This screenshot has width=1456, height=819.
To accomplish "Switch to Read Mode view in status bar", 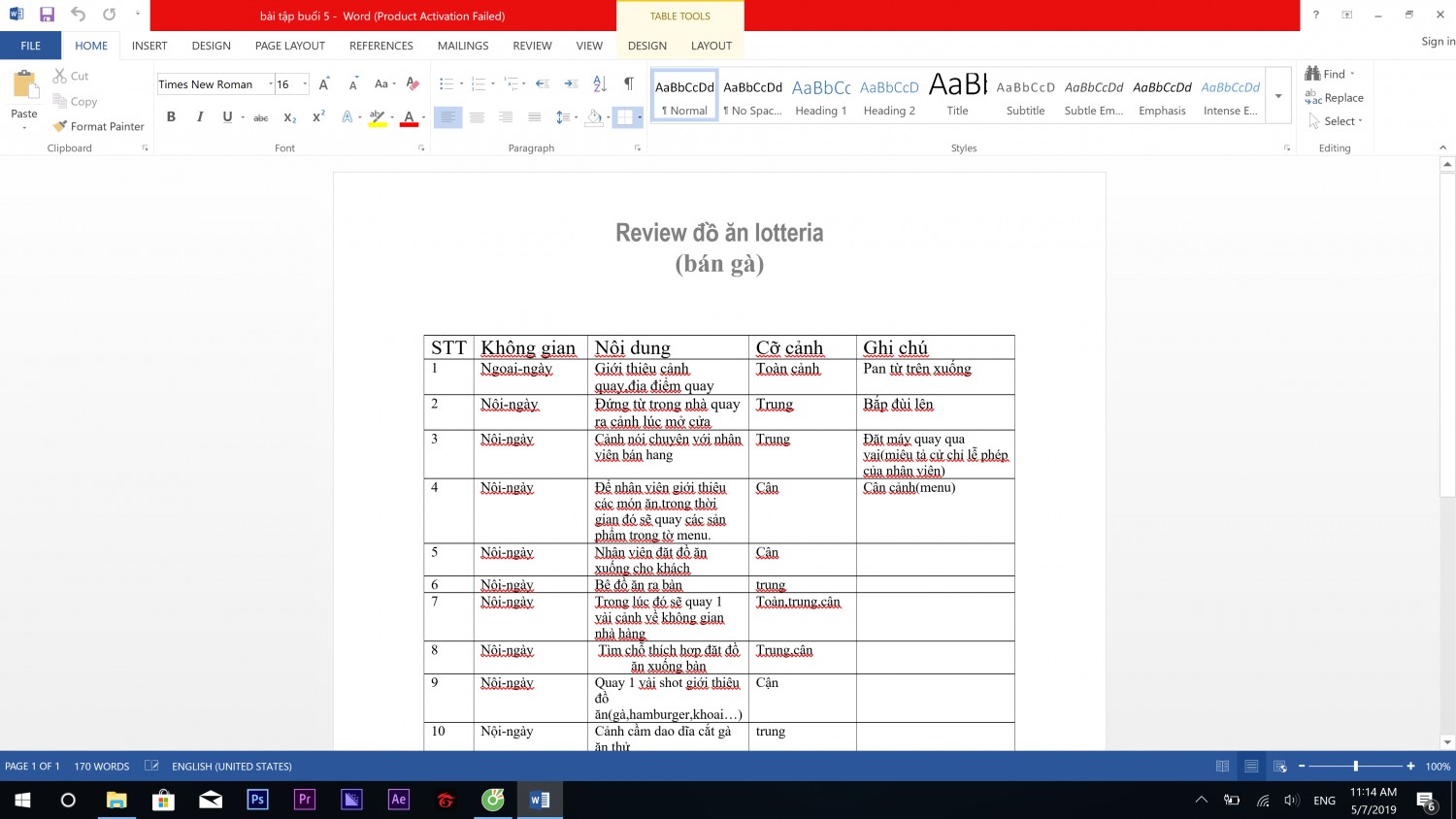I will [x=1222, y=767].
